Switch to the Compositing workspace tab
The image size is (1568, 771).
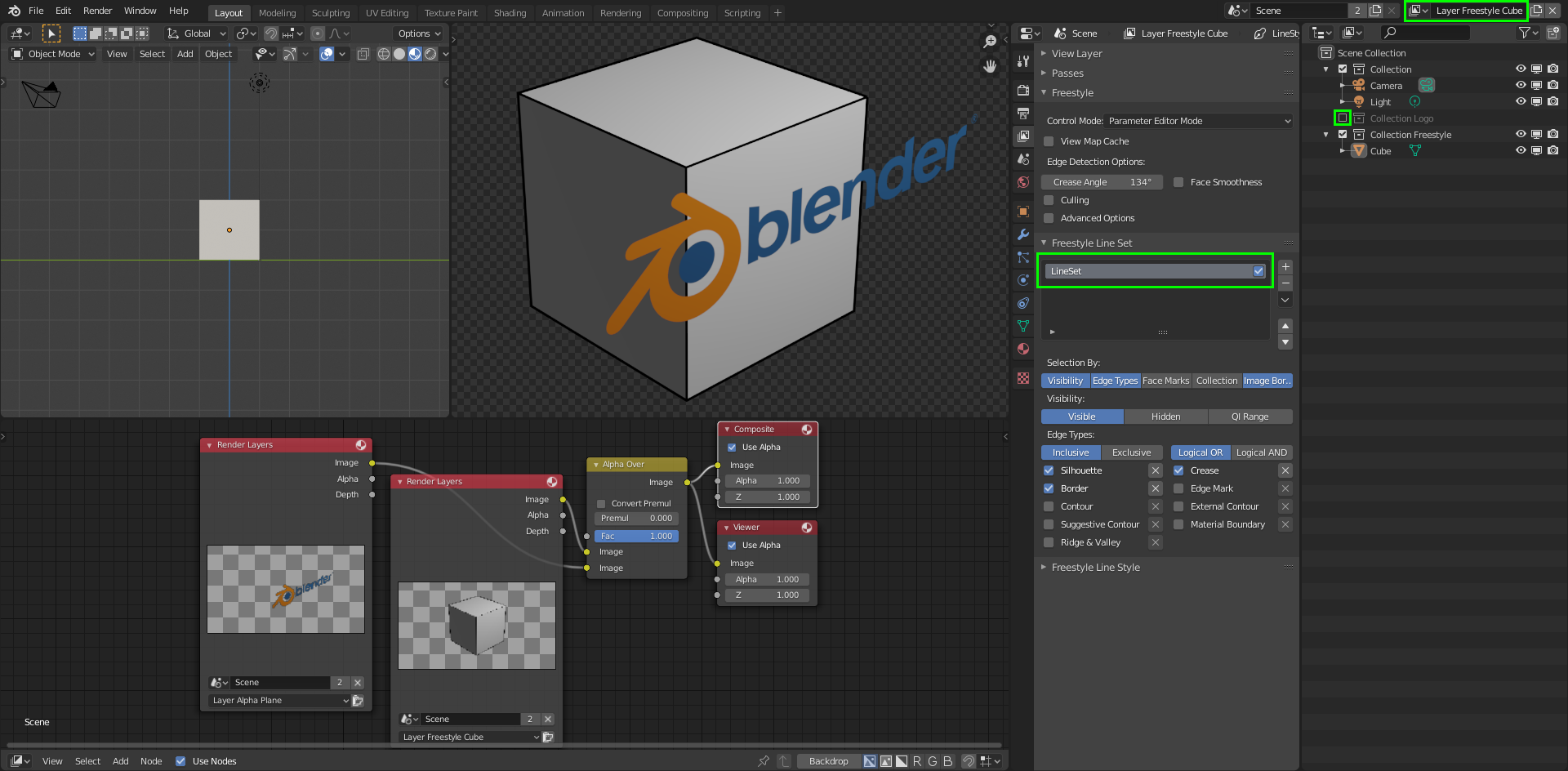click(683, 13)
